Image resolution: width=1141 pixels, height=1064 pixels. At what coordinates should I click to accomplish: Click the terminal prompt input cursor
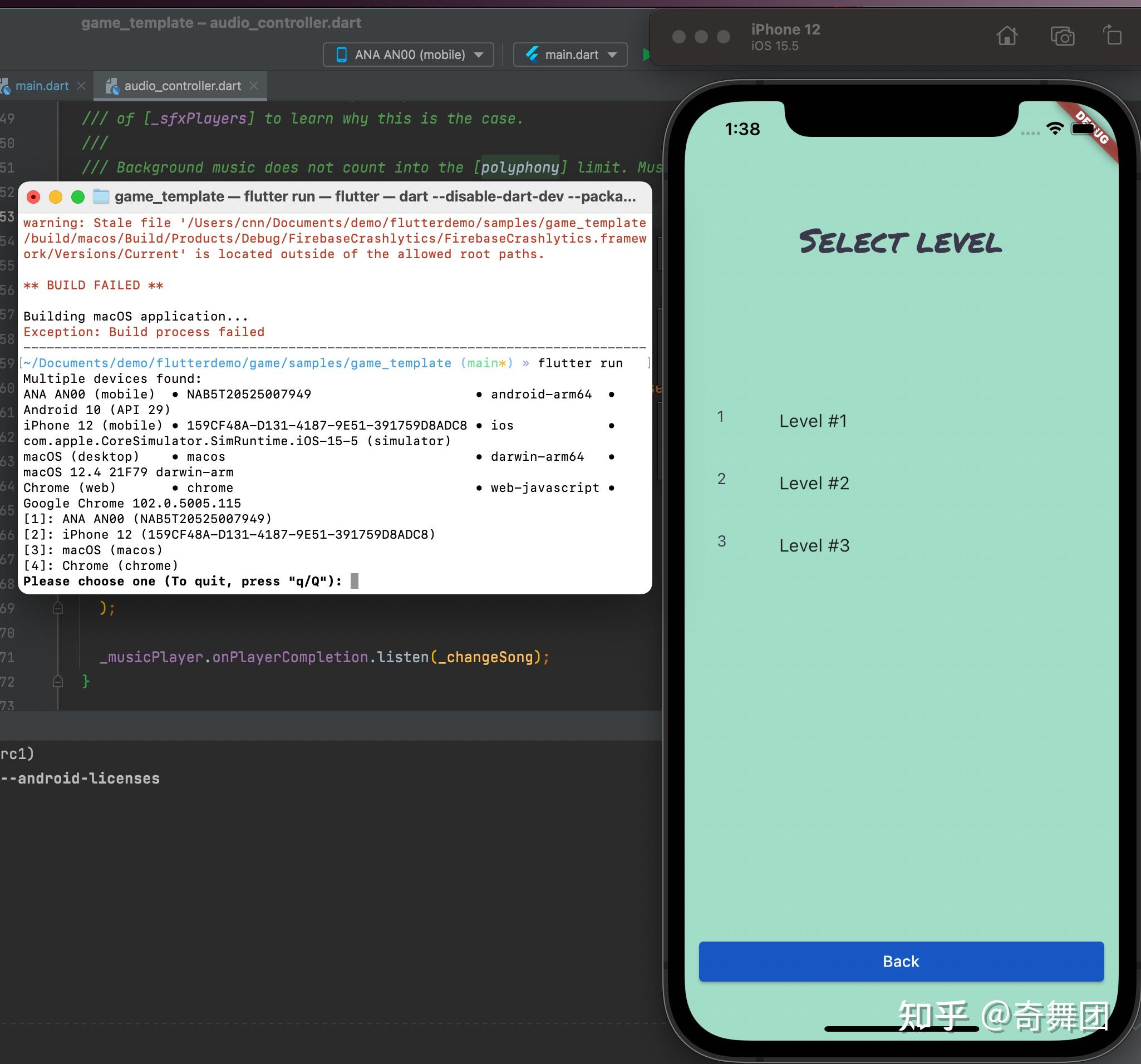pos(354,582)
